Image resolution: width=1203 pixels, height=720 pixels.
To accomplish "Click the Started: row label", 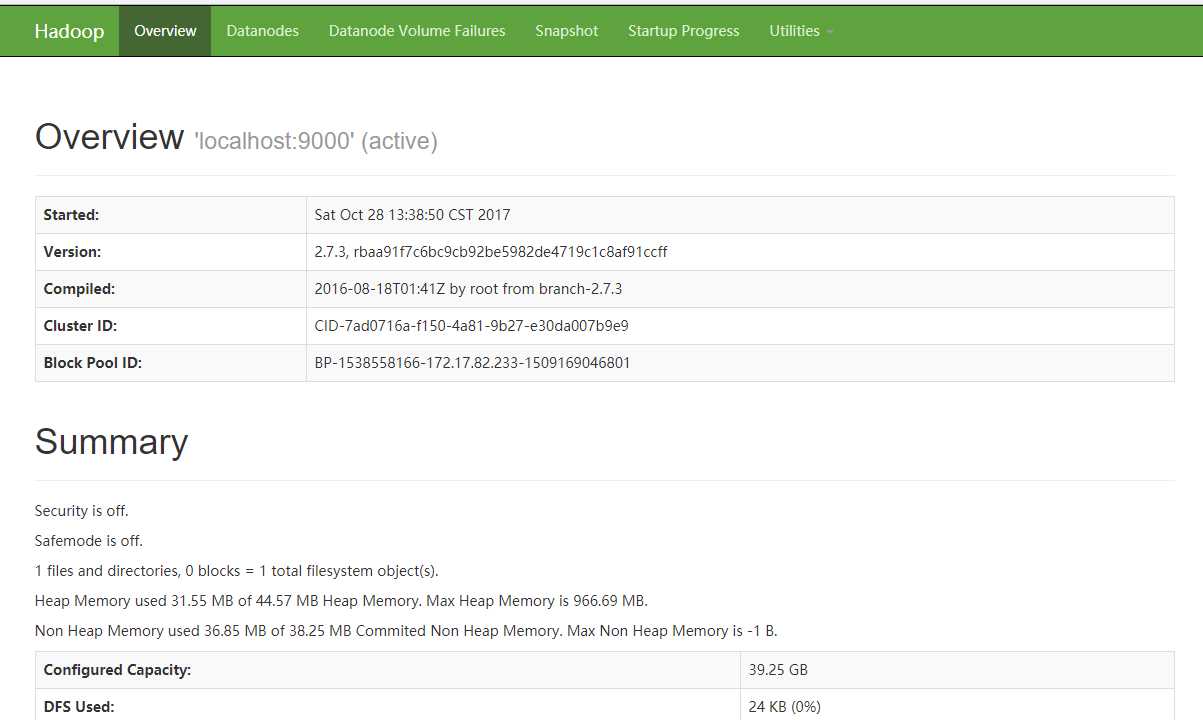I will tap(71, 215).
